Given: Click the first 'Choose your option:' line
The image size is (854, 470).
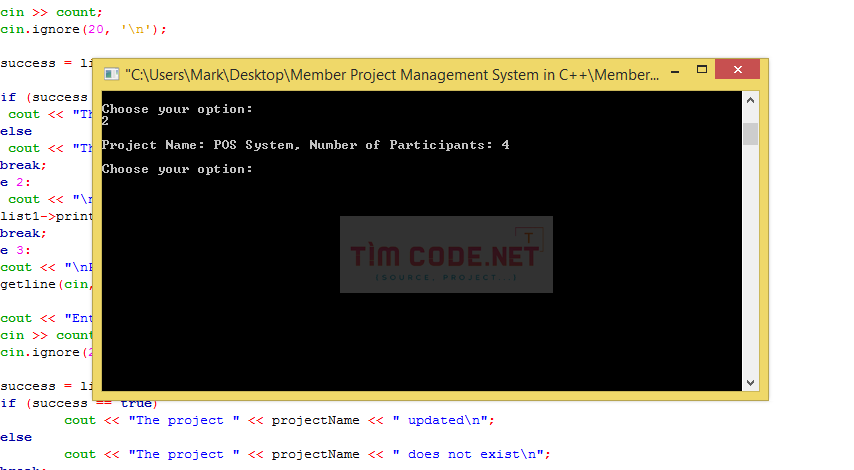Looking at the screenshot, I should pos(177,109).
